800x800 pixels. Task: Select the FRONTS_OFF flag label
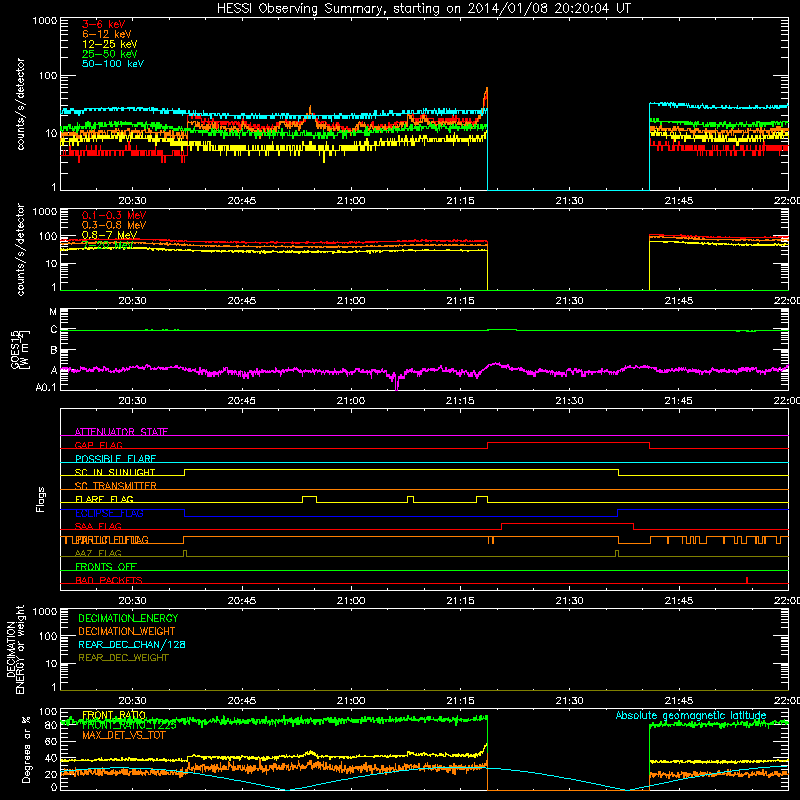point(106,567)
